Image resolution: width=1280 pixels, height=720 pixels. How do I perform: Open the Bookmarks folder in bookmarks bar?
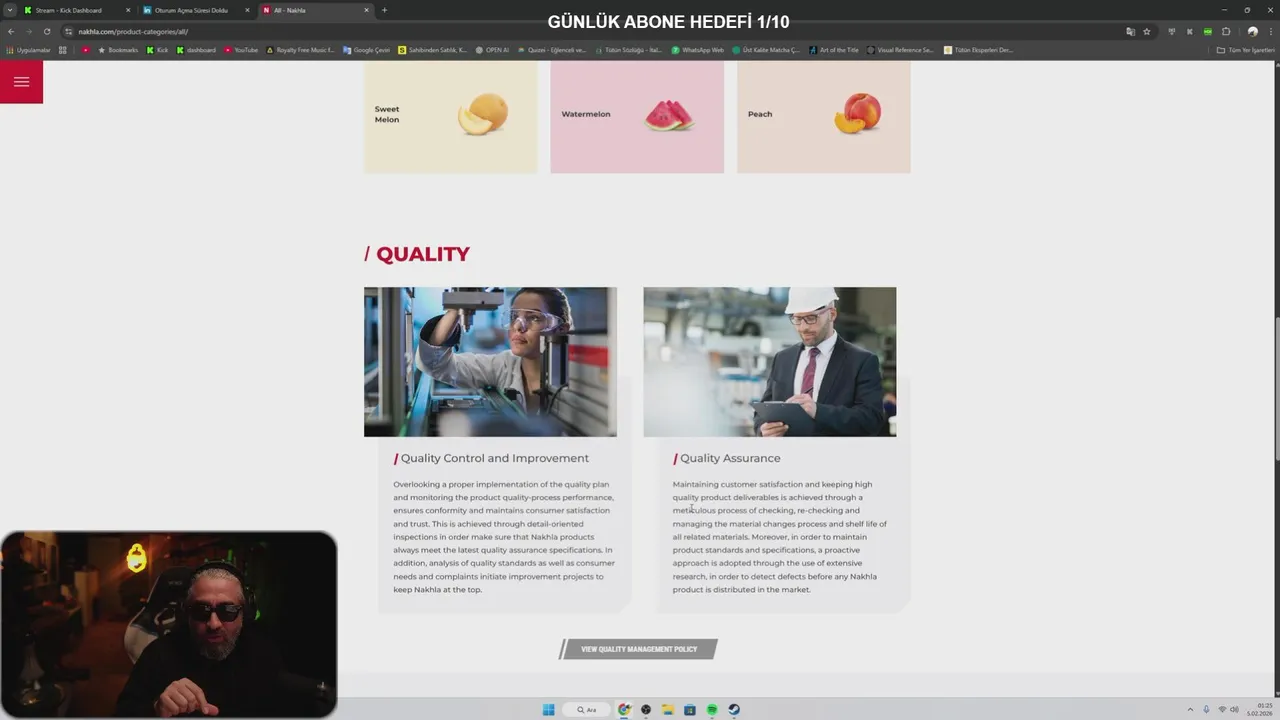coord(118,50)
